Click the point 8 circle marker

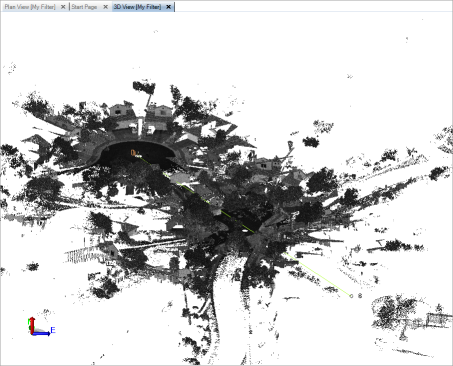tap(351, 296)
